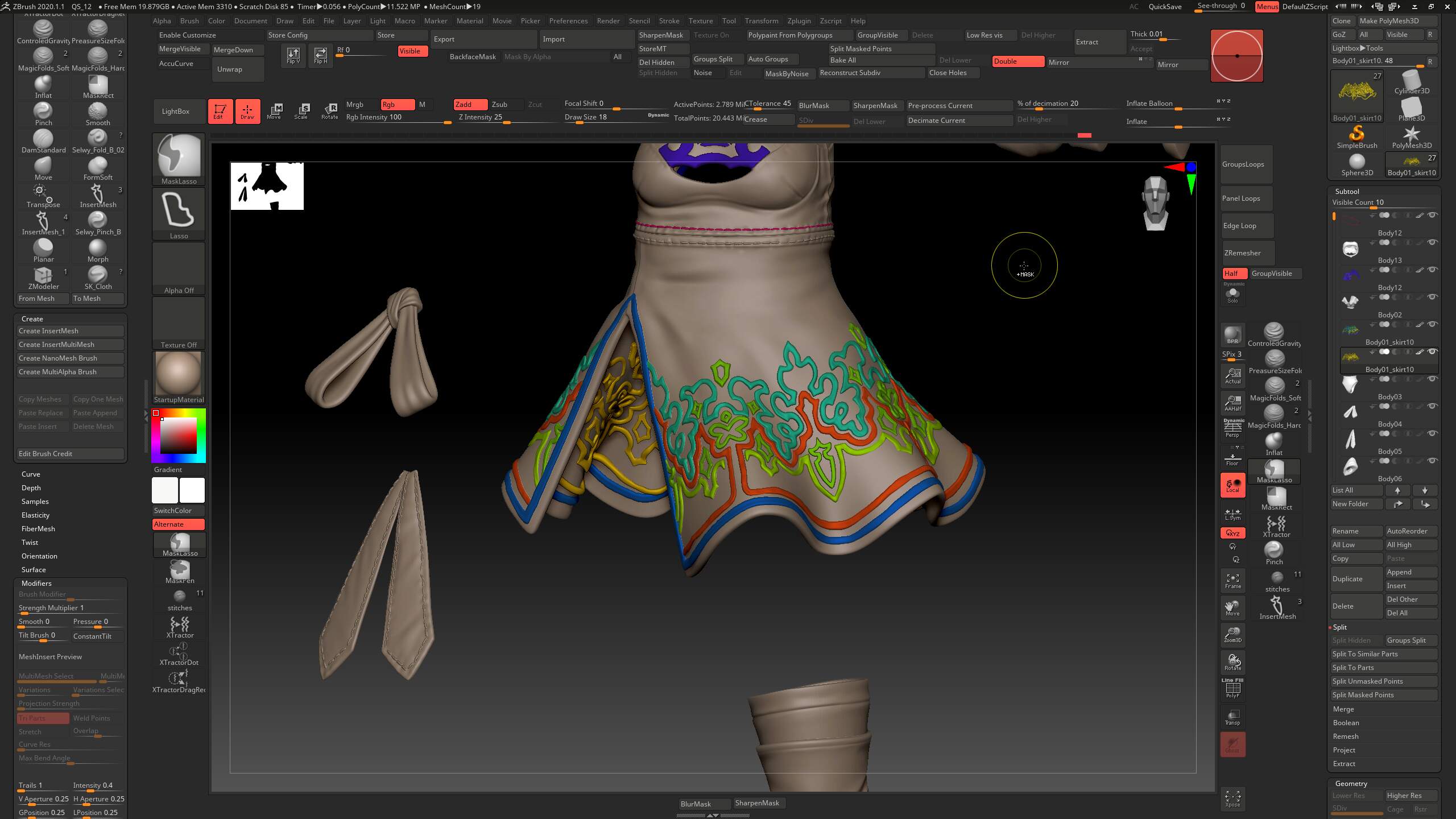The width and height of the screenshot is (1456, 819).
Task: Click the LightBox button
Action: click(x=179, y=111)
